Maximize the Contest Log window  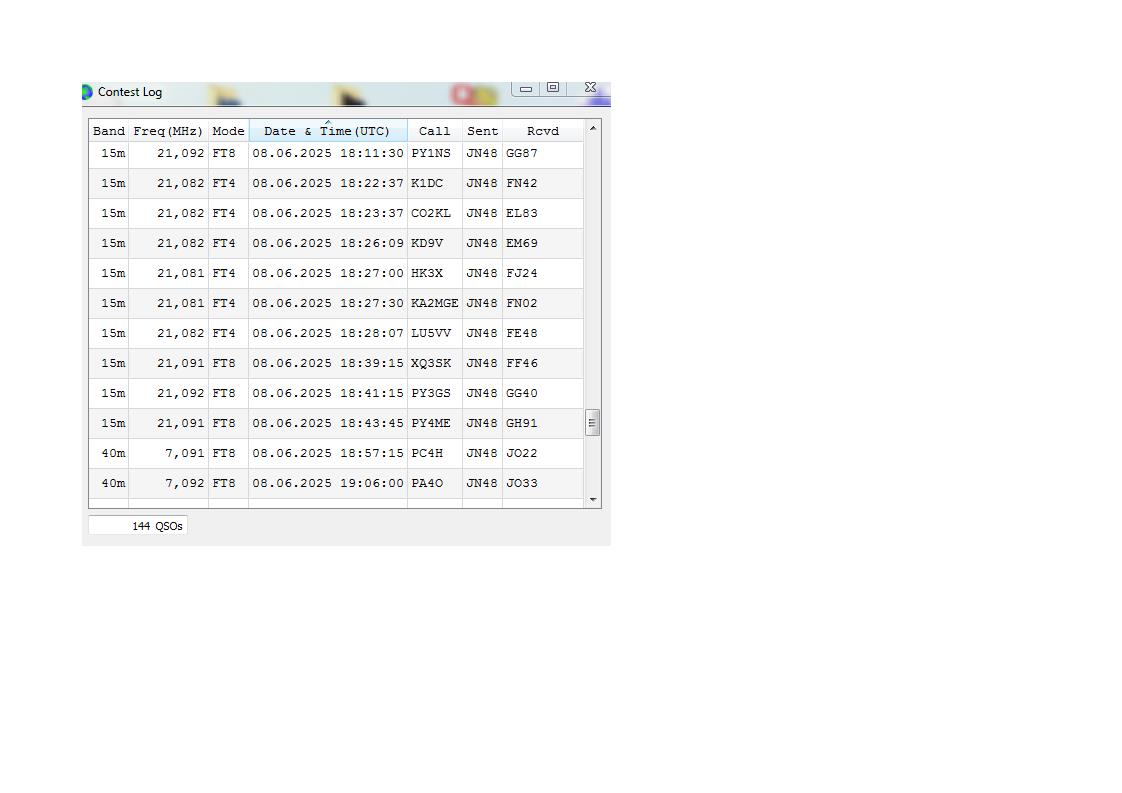tap(552, 88)
